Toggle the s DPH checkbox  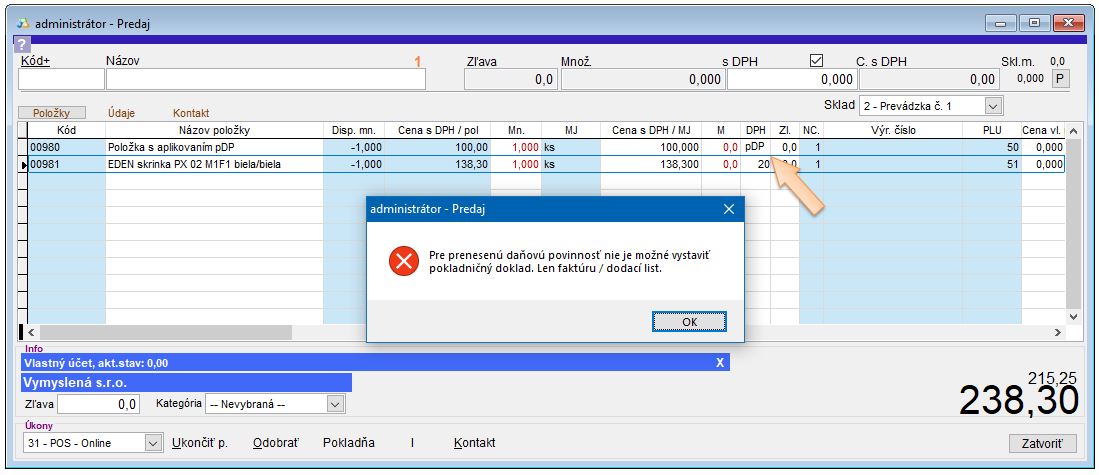tap(816, 61)
